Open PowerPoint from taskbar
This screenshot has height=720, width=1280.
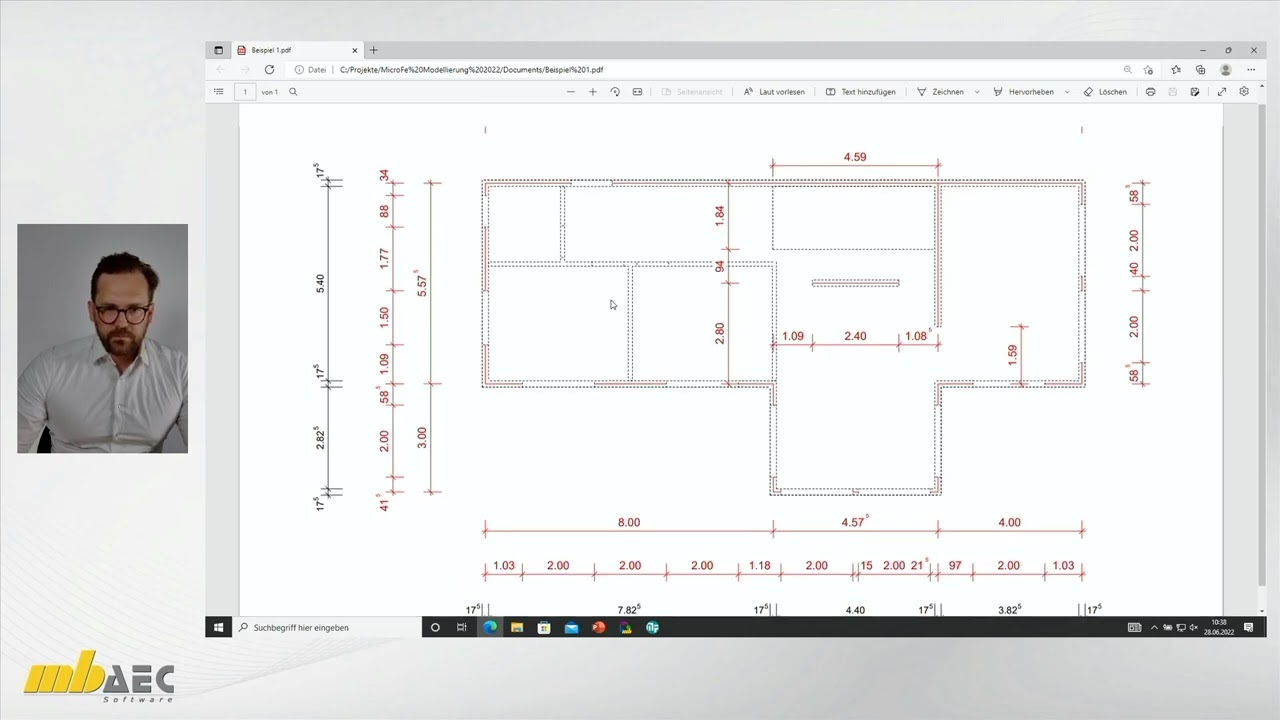tap(599, 627)
